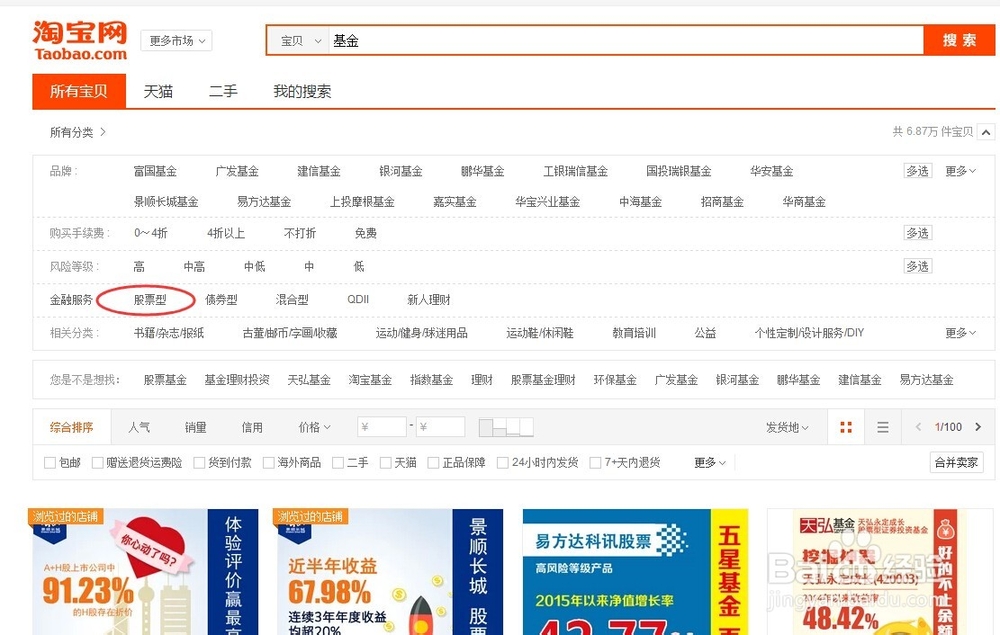
Task: Filter by 债券型
Action: click(x=221, y=300)
